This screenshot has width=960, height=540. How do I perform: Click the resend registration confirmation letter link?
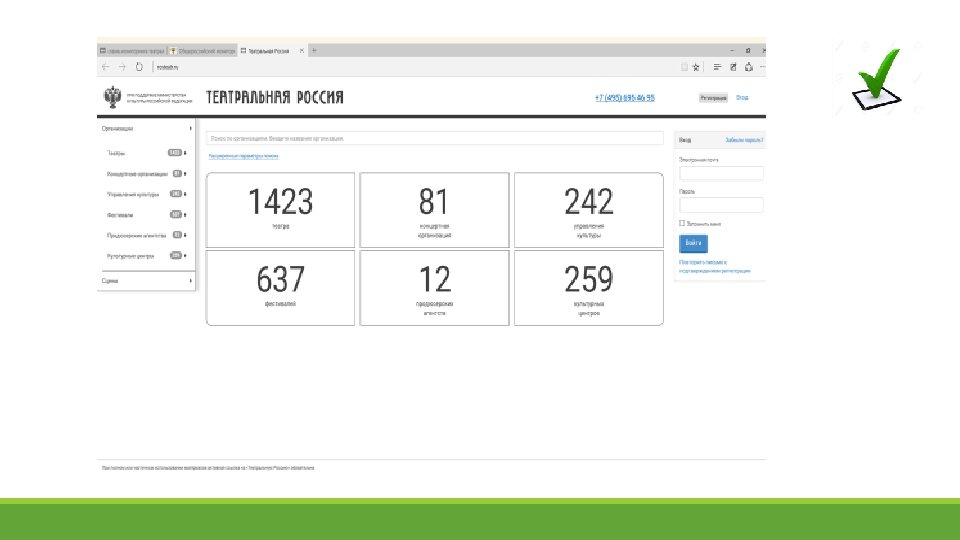pyautogui.click(x=714, y=266)
